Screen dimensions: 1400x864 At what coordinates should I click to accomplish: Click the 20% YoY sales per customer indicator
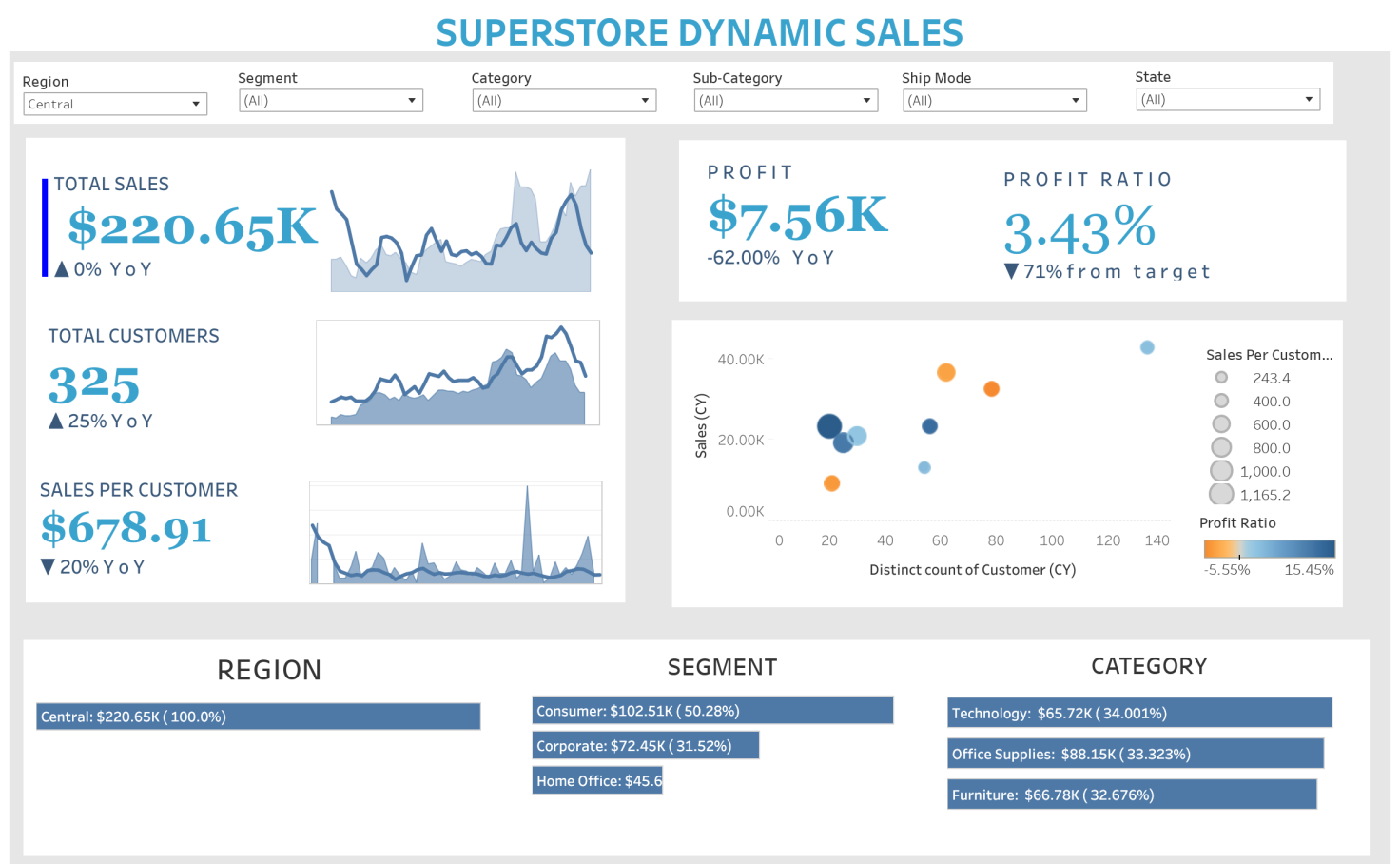(x=93, y=567)
